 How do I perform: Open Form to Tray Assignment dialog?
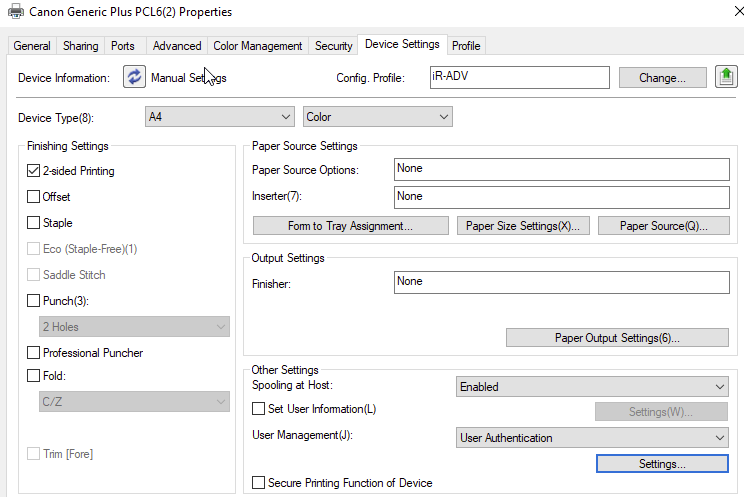pyautogui.click(x=351, y=226)
